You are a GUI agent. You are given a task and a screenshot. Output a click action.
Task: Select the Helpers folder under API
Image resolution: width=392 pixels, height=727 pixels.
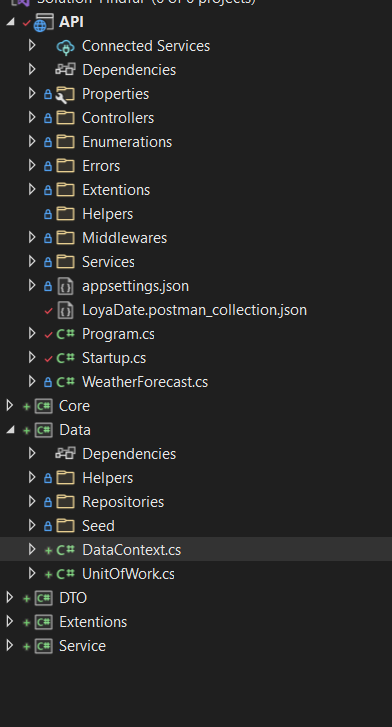point(108,214)
